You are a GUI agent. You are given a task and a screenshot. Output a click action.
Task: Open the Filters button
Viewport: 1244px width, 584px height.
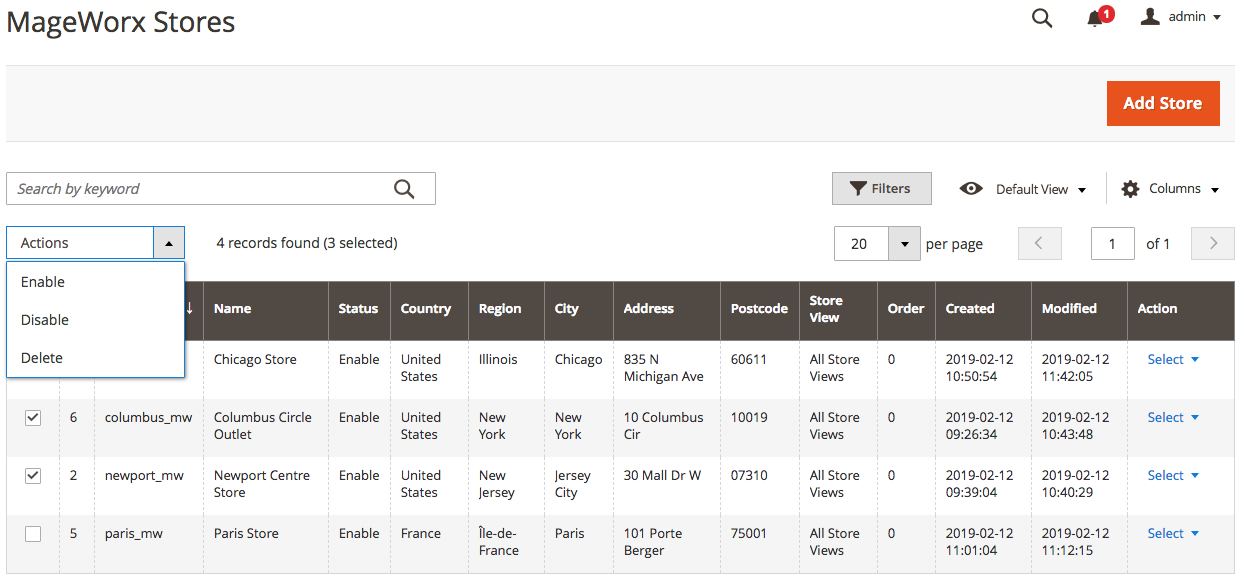(881, 189)
